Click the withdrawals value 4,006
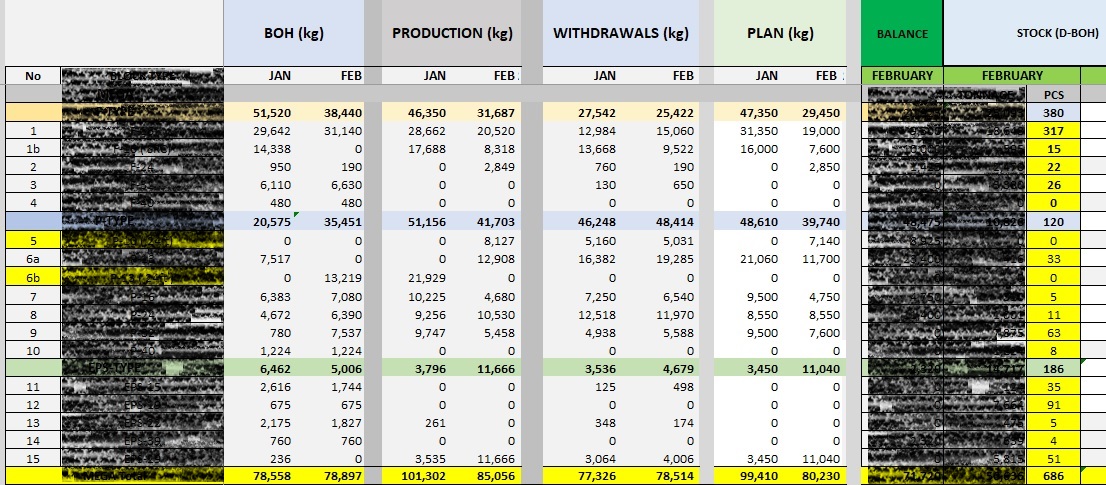The height and width of the screenshot is (485, 1106). (677, 460)
